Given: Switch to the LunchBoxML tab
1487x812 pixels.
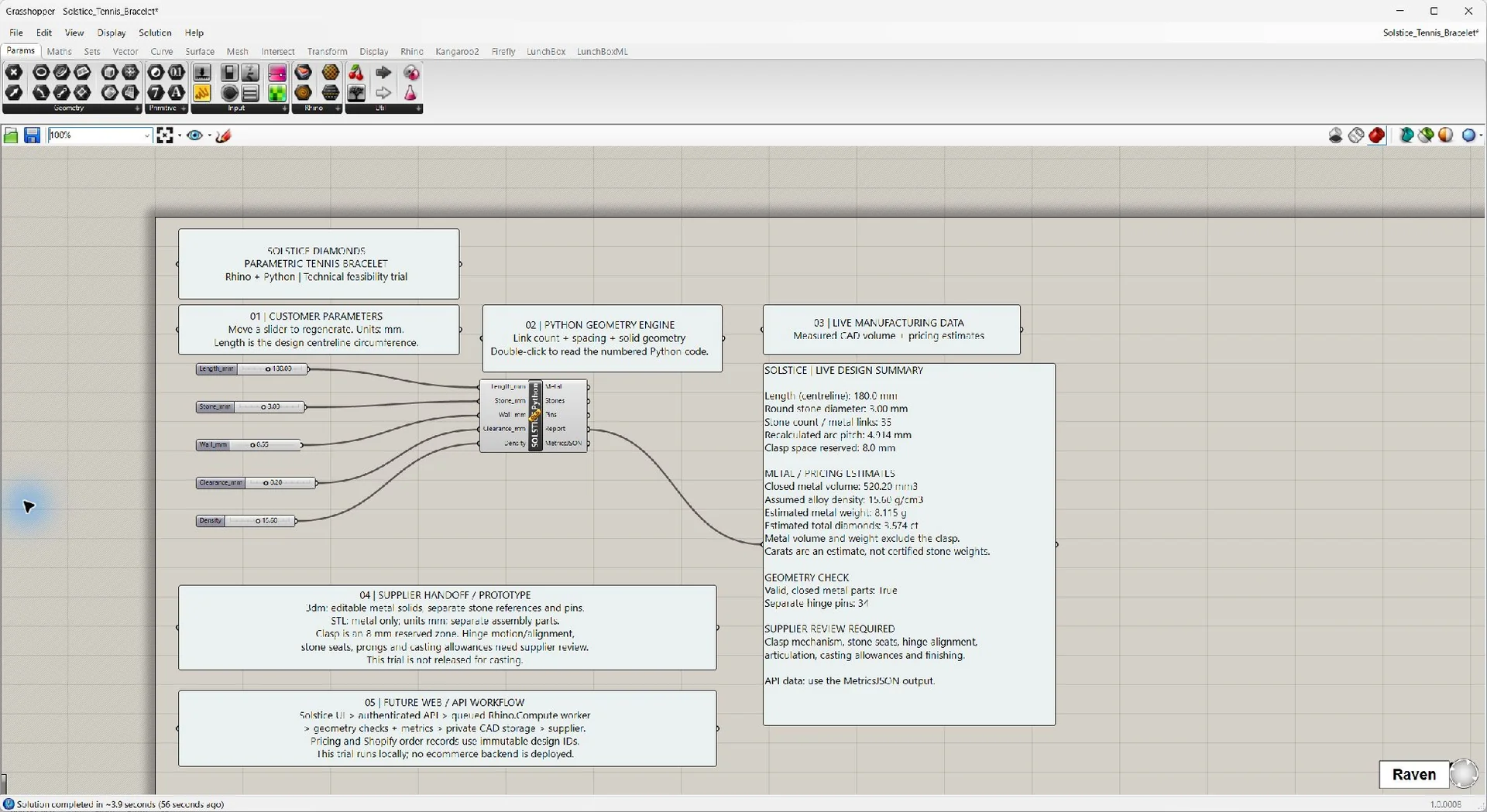Looking at the screenshot, I should coord(603,52).
